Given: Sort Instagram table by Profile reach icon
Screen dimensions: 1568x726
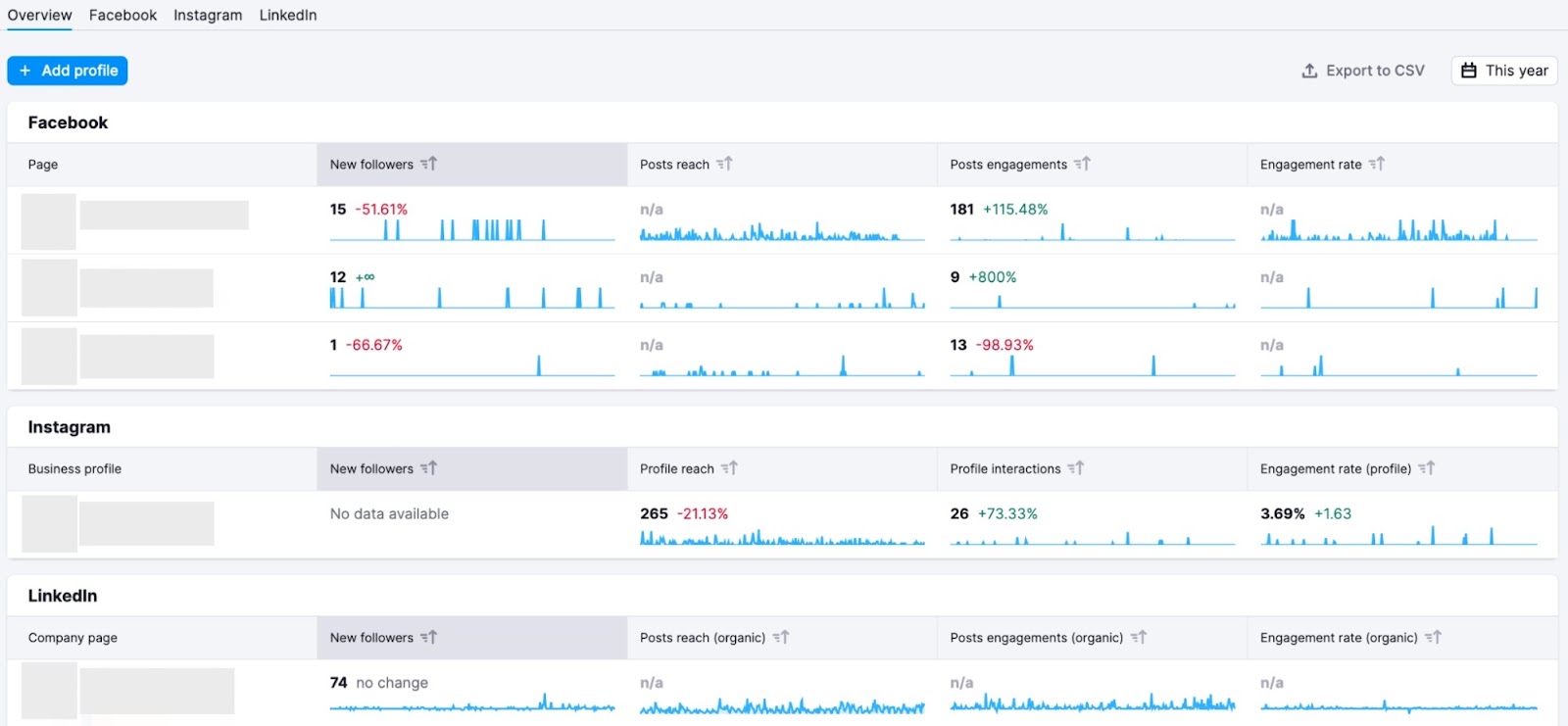Looking at the screenshot, I should click(x=729, y=468).
